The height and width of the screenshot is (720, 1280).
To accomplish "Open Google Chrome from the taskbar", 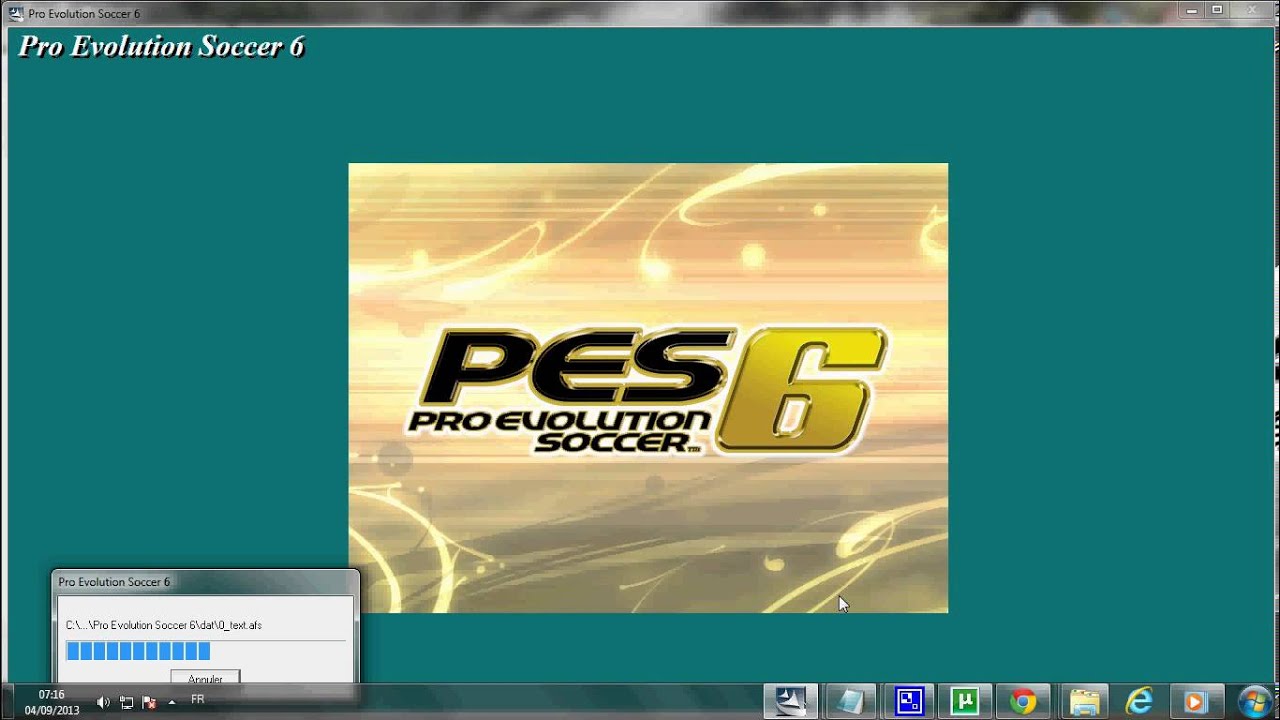I will (1023, 701).
